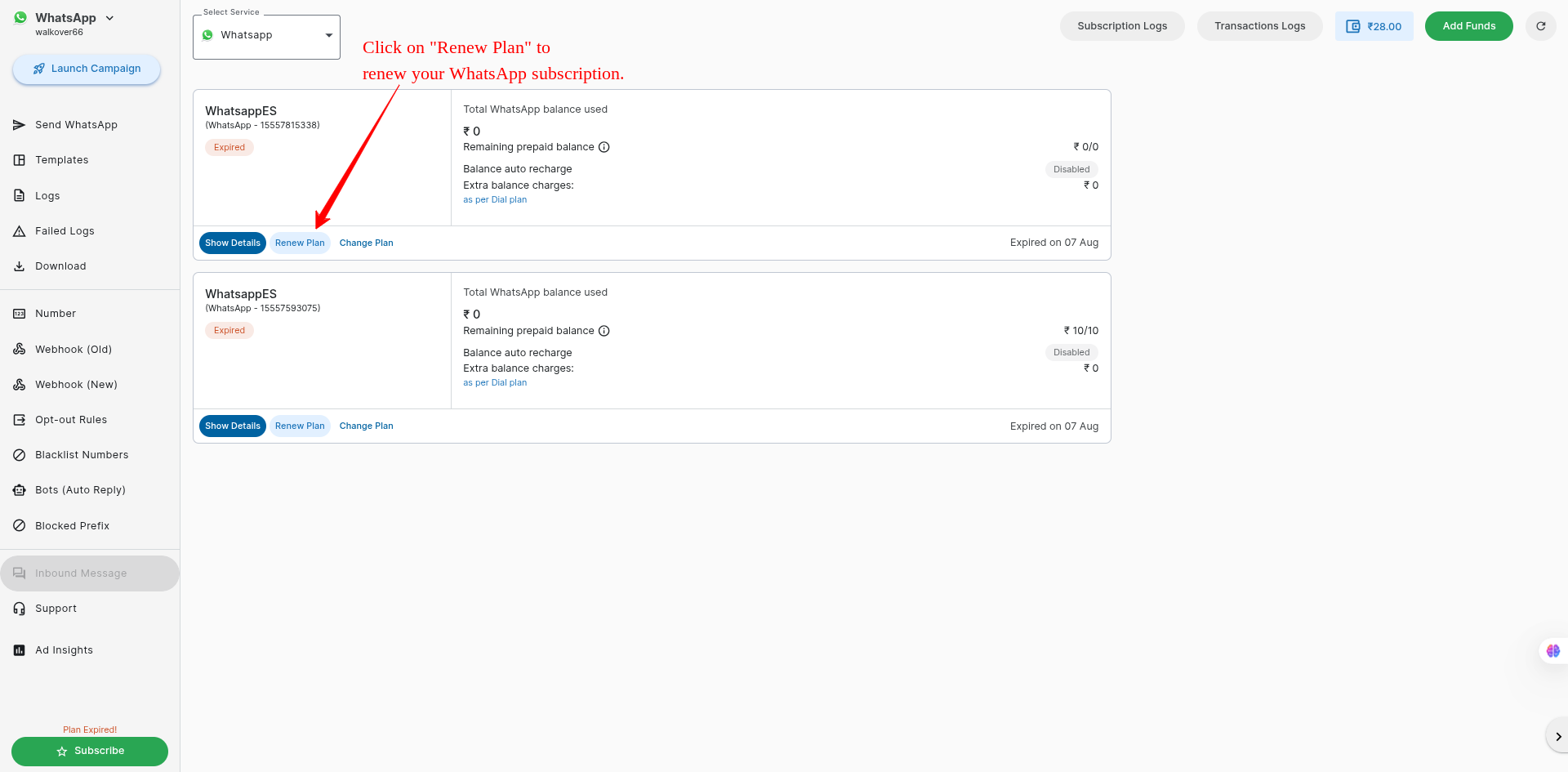Click the Inbound Message chat icon
The image size is (1568, 772).
(x=19, y=573)
